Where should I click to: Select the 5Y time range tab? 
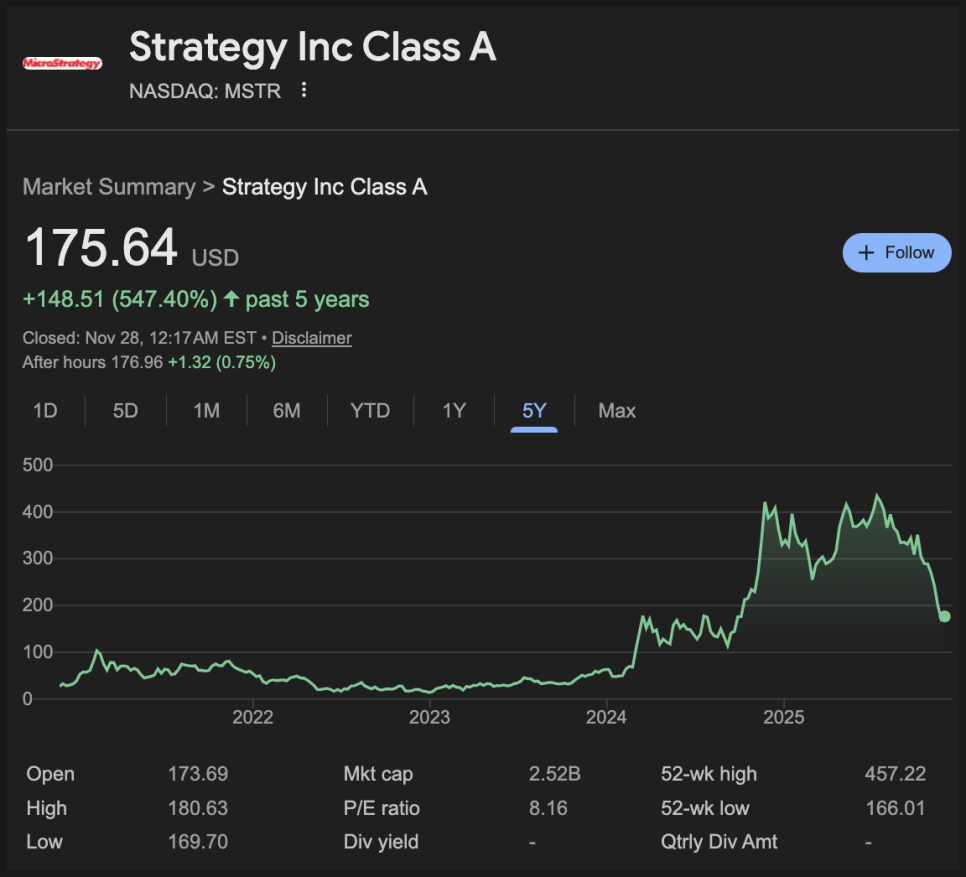click(x=534, y=411)
